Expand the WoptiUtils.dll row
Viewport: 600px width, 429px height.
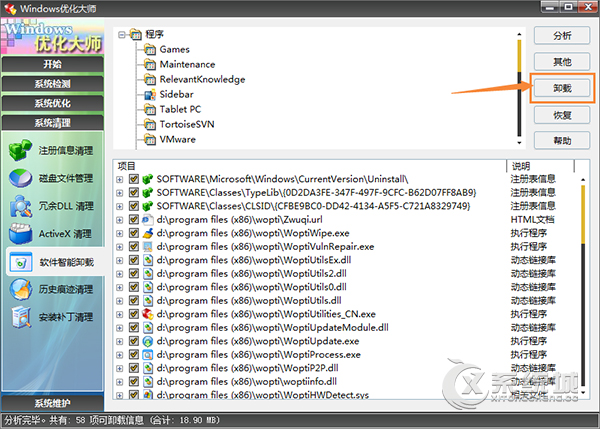[120, 301]
